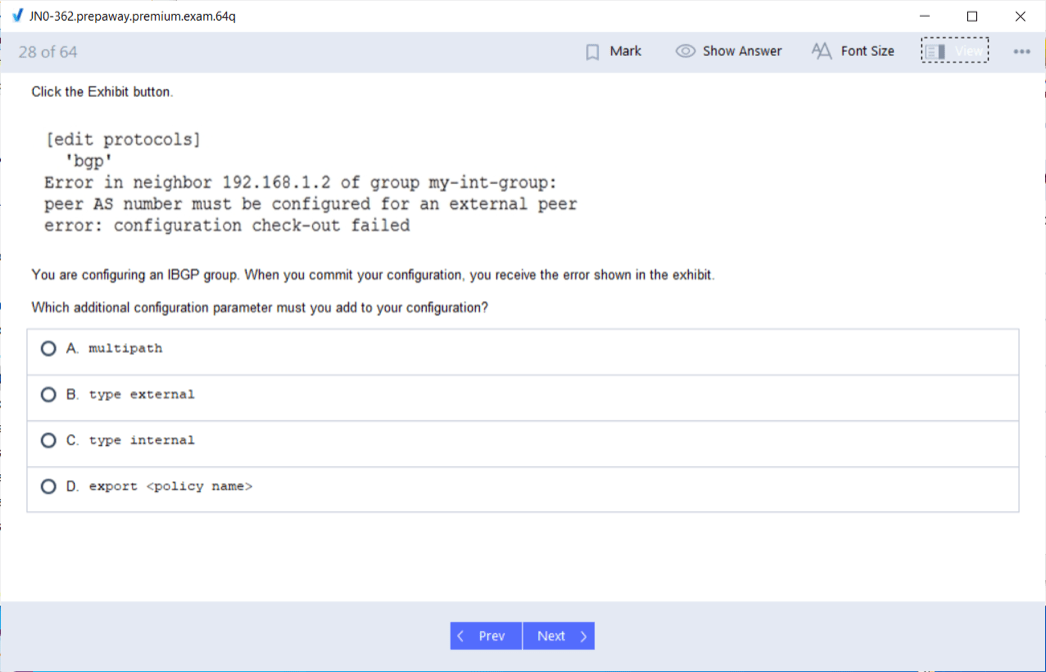
Task: Click the 'Which additional configuration parameter' question
Action: click(259, 308)
